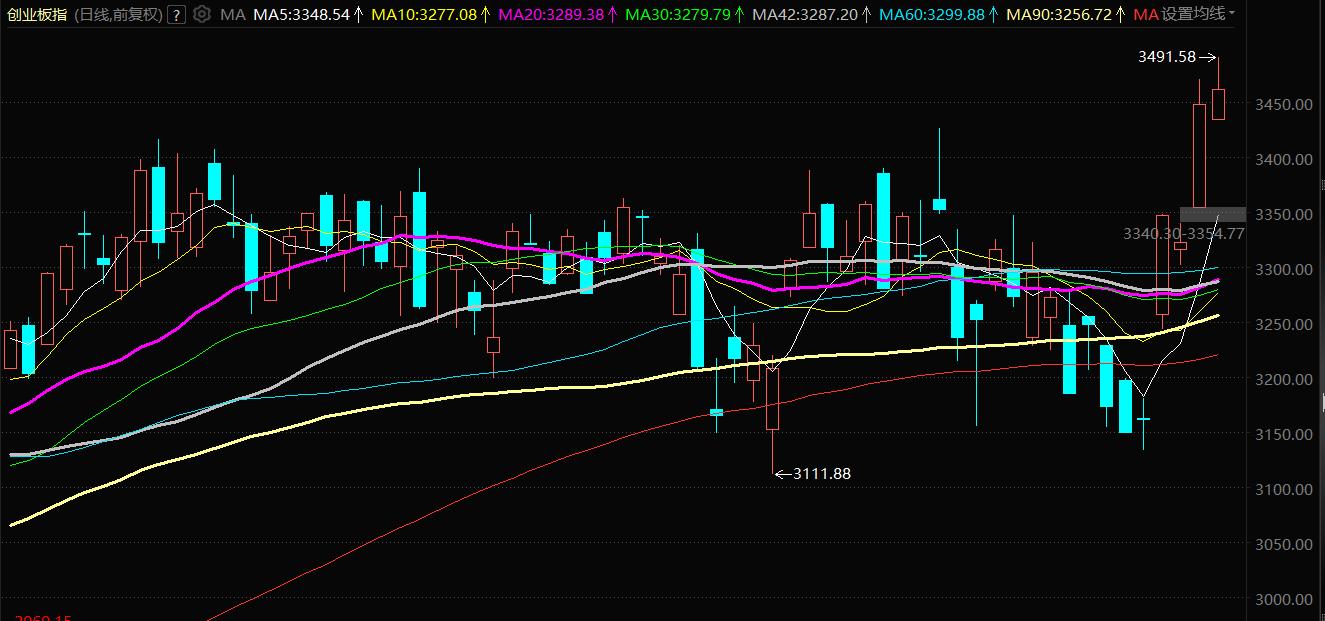Click the grey gap zone rectangle
This screenshot has height=621, width=1325.
(x=1213, y=214)
